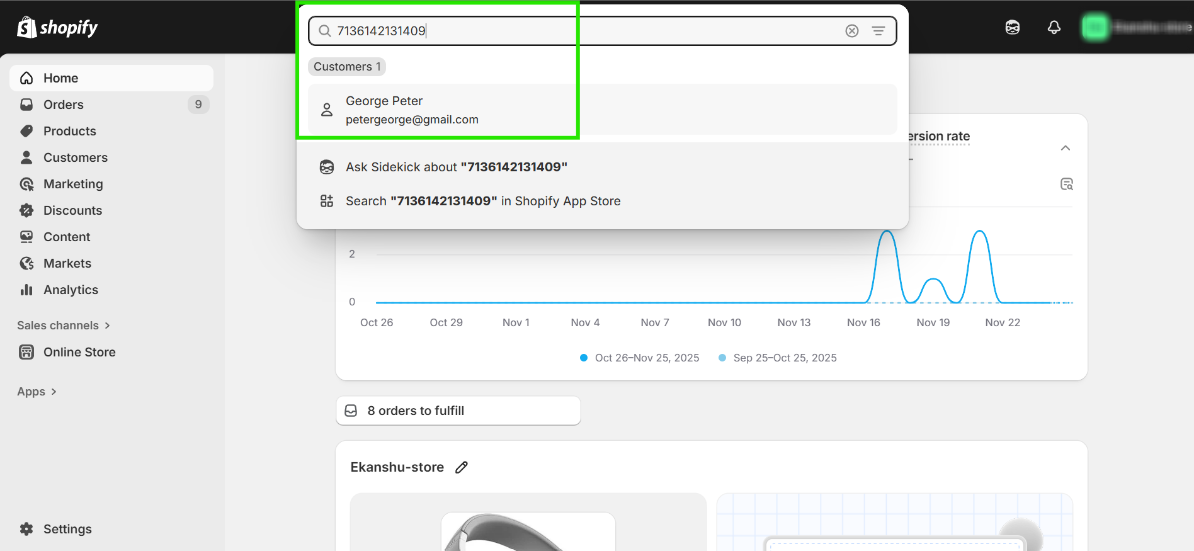1194x551 pixels.
Task: Click petergeorge@gmail.com email text
Action: pyautogui.click(x=412, y=119)
